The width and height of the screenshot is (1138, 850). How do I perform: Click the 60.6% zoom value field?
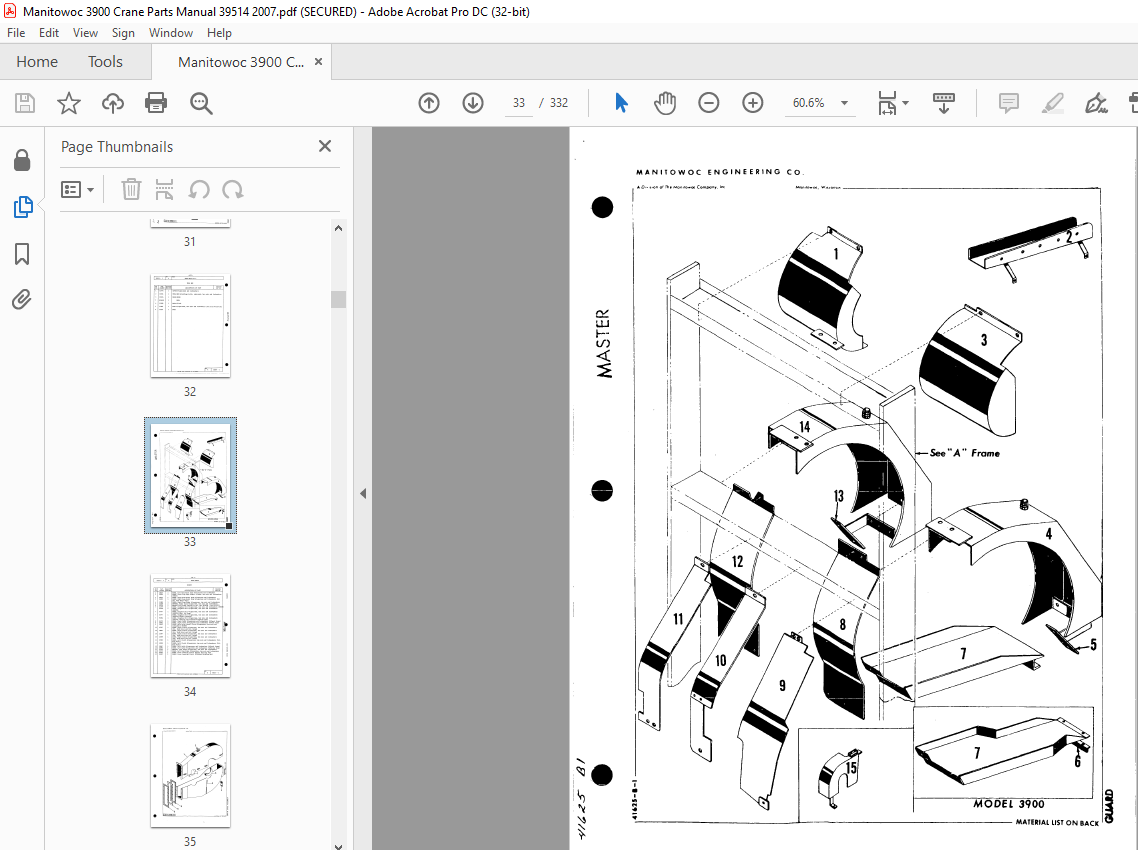point(808,103)
